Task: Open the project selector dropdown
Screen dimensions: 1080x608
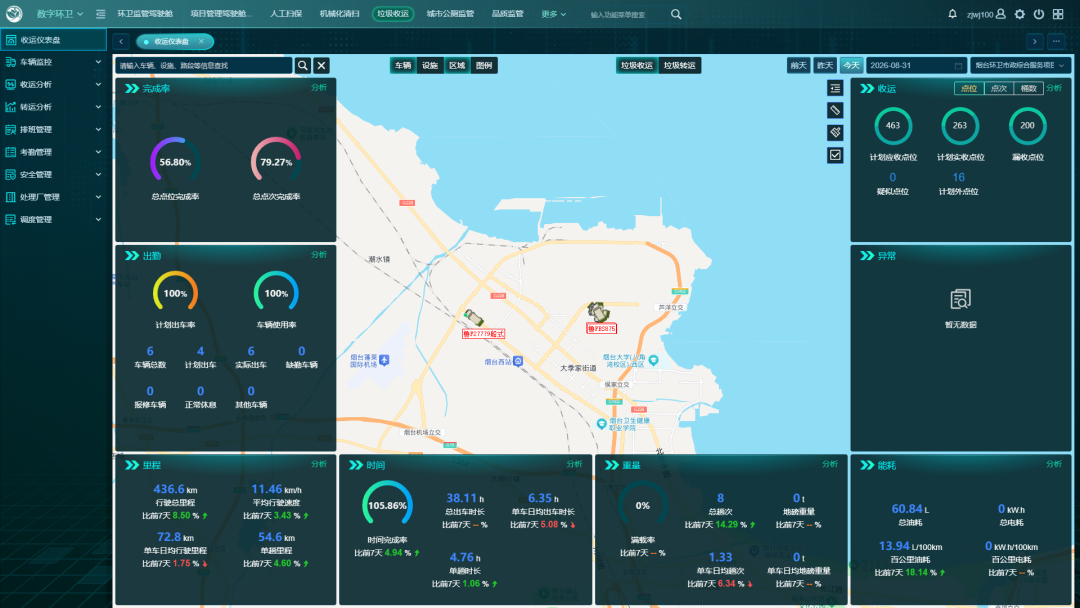Action: point(1020,65)
